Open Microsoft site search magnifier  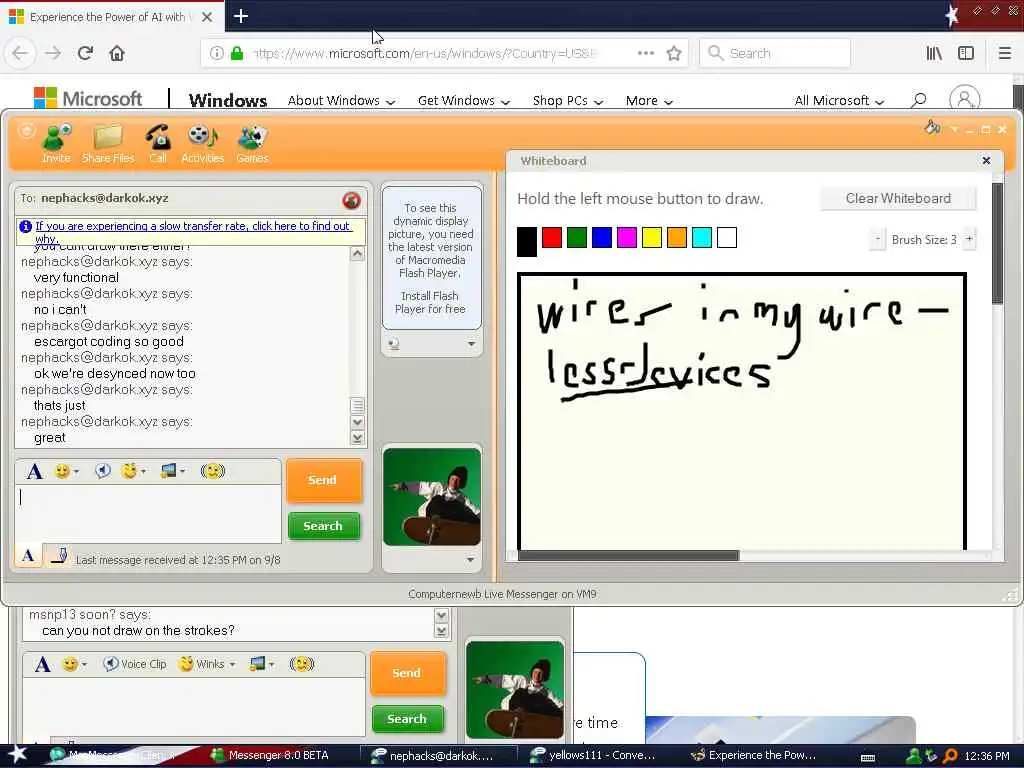click(x=919, y=100)
